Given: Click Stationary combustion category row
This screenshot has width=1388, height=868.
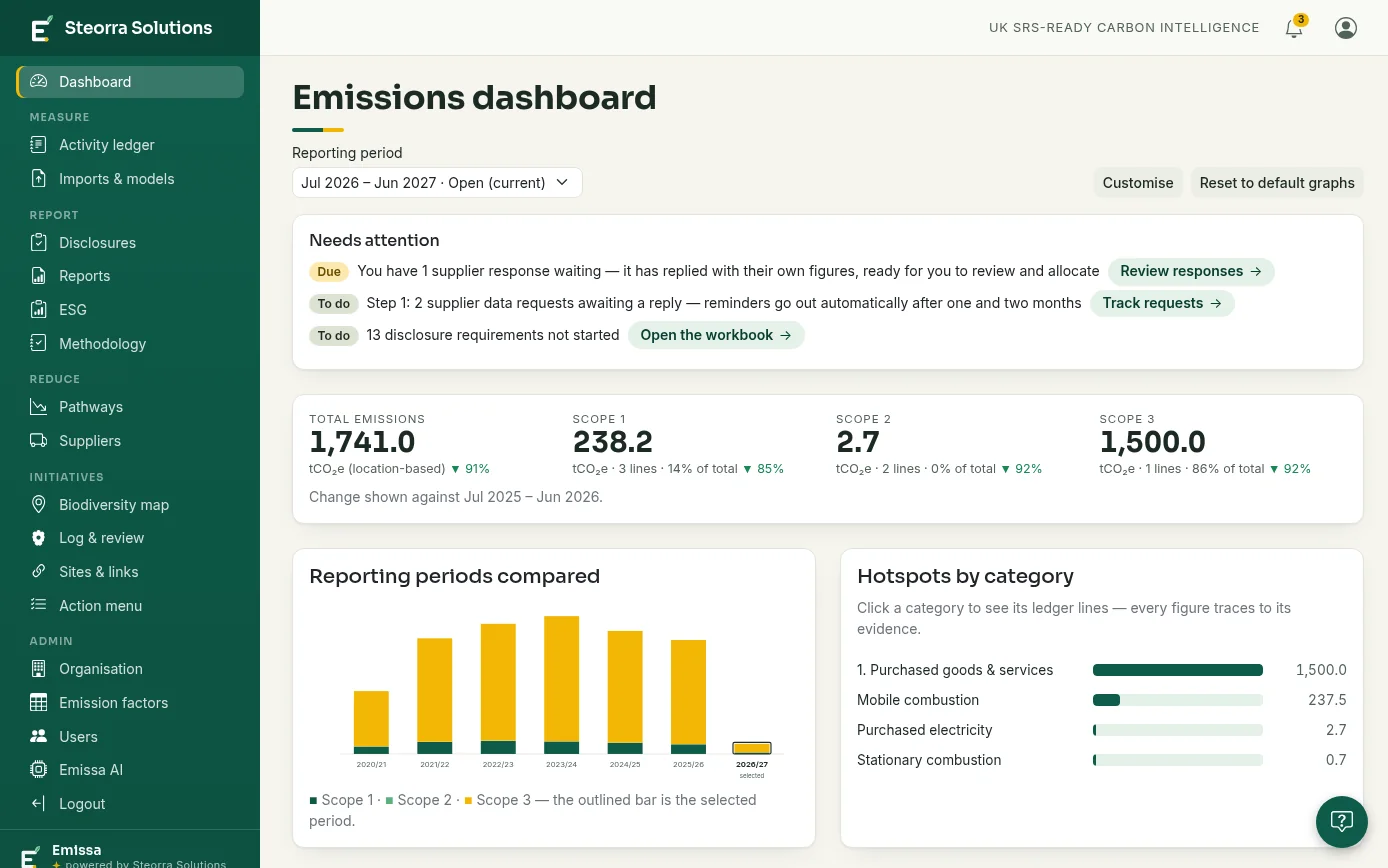Looking at the screenshot, I should (x=1102, y=760).
